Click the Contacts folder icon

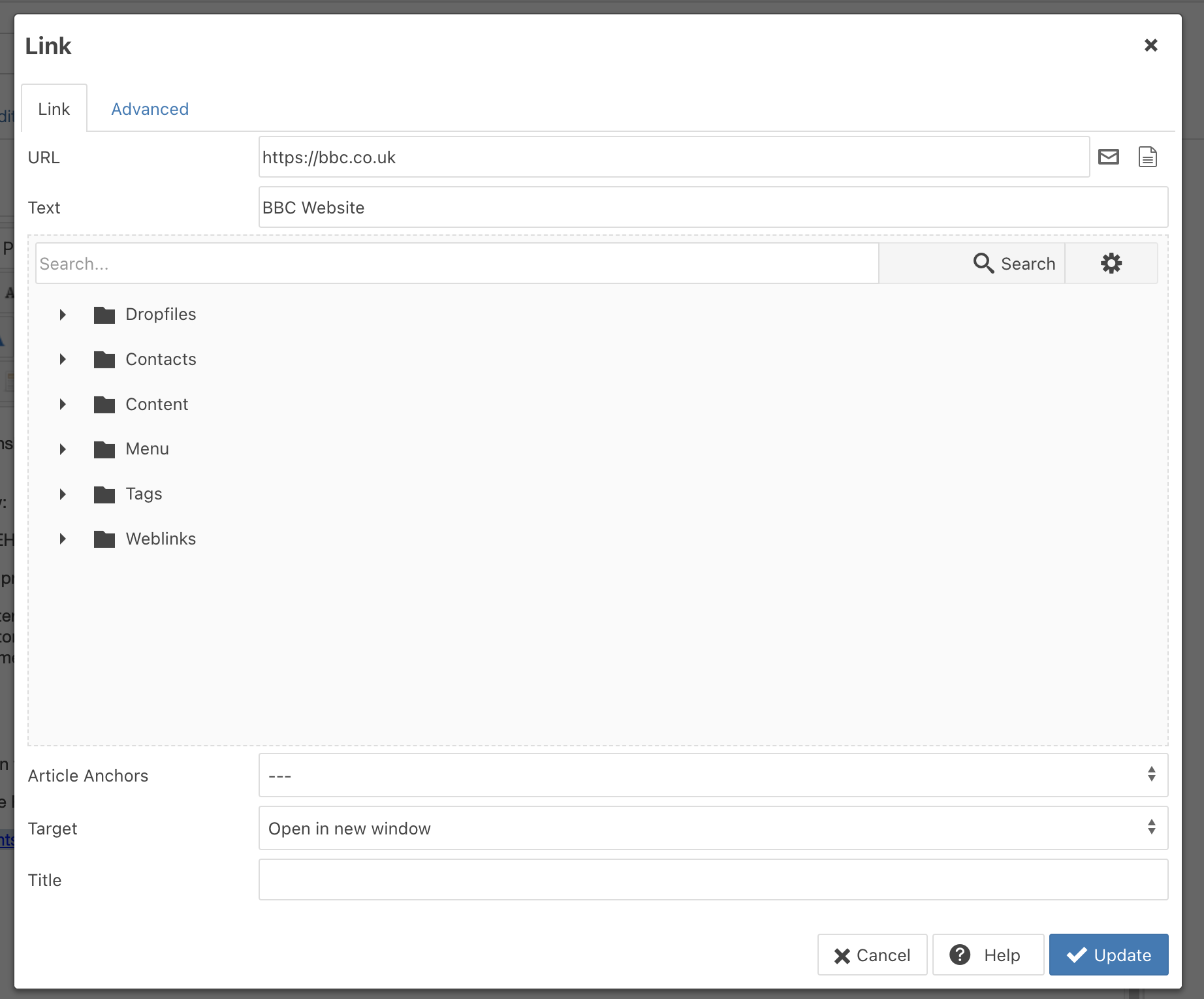104,360
